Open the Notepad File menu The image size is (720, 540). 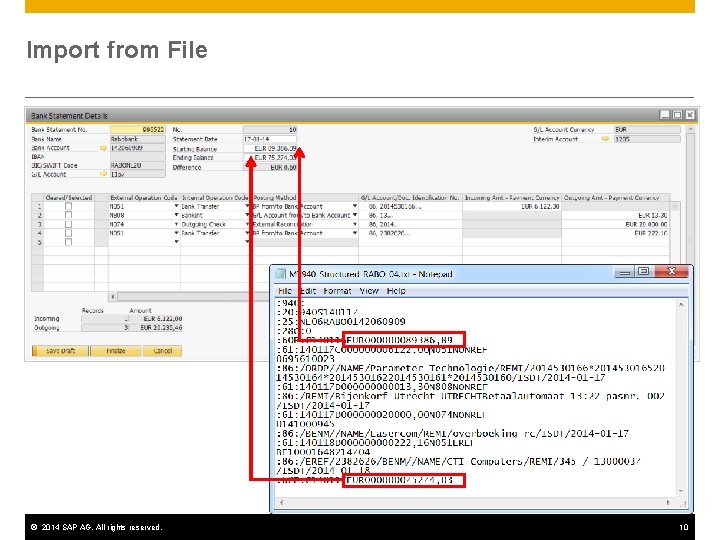[285, 291]
